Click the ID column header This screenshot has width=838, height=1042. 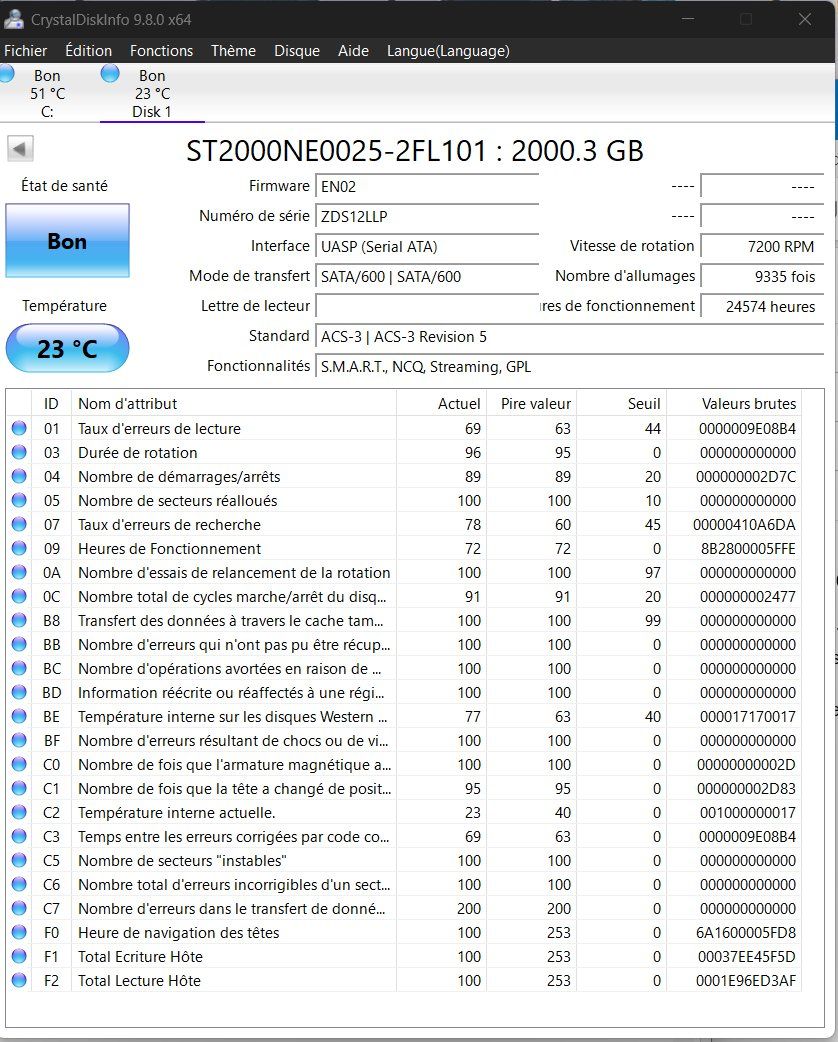tap(51, 403)
